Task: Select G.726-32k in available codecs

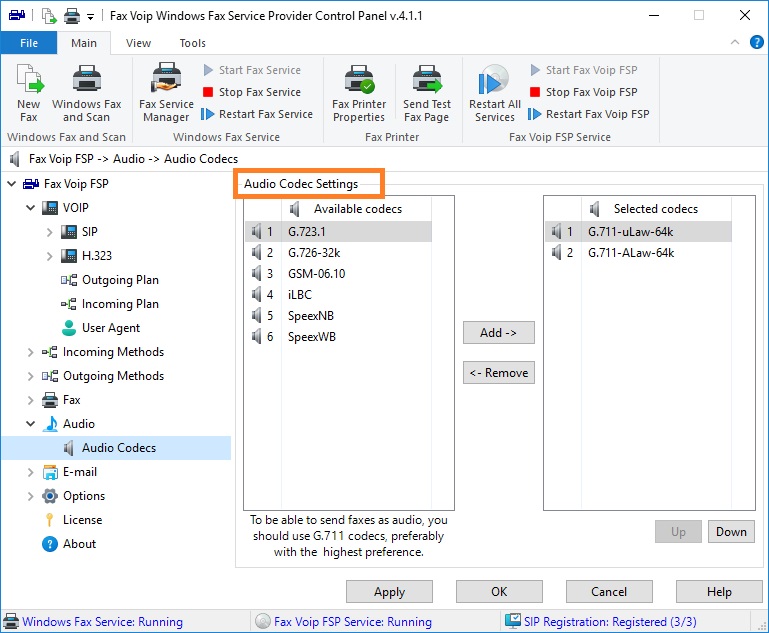Action: (338, 253)
